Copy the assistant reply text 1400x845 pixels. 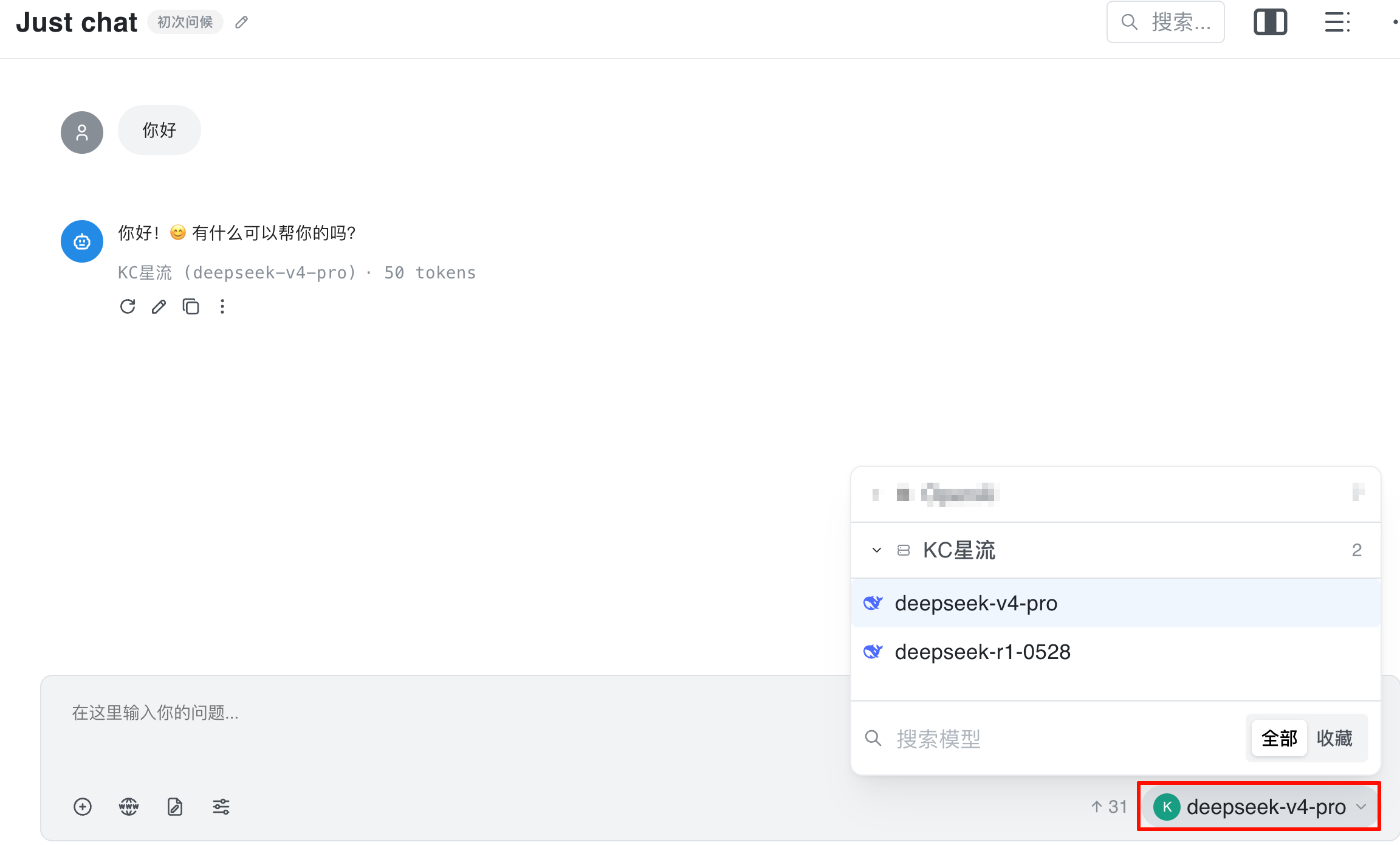click(191, 306)
